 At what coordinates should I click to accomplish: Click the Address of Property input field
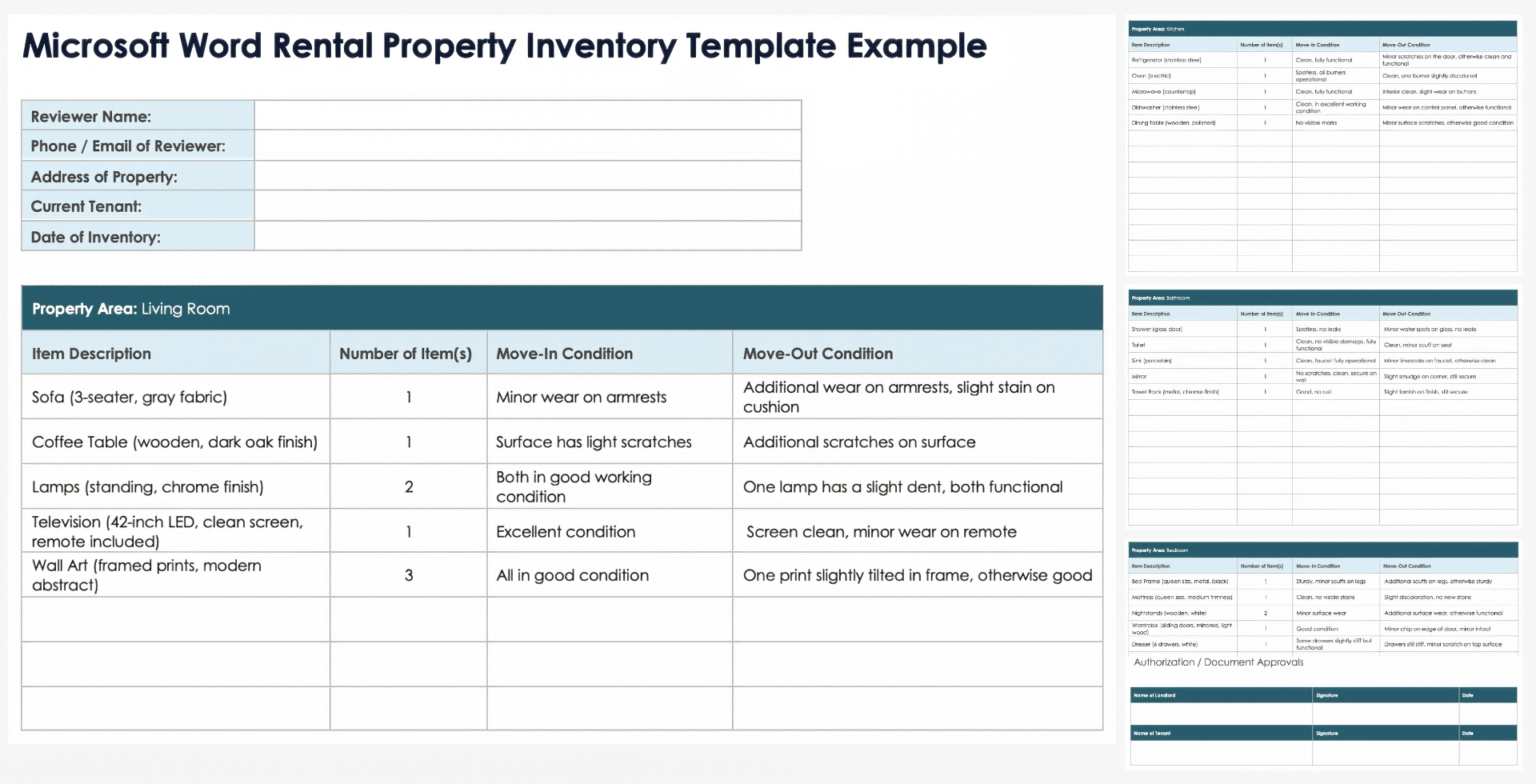point(528,176)
